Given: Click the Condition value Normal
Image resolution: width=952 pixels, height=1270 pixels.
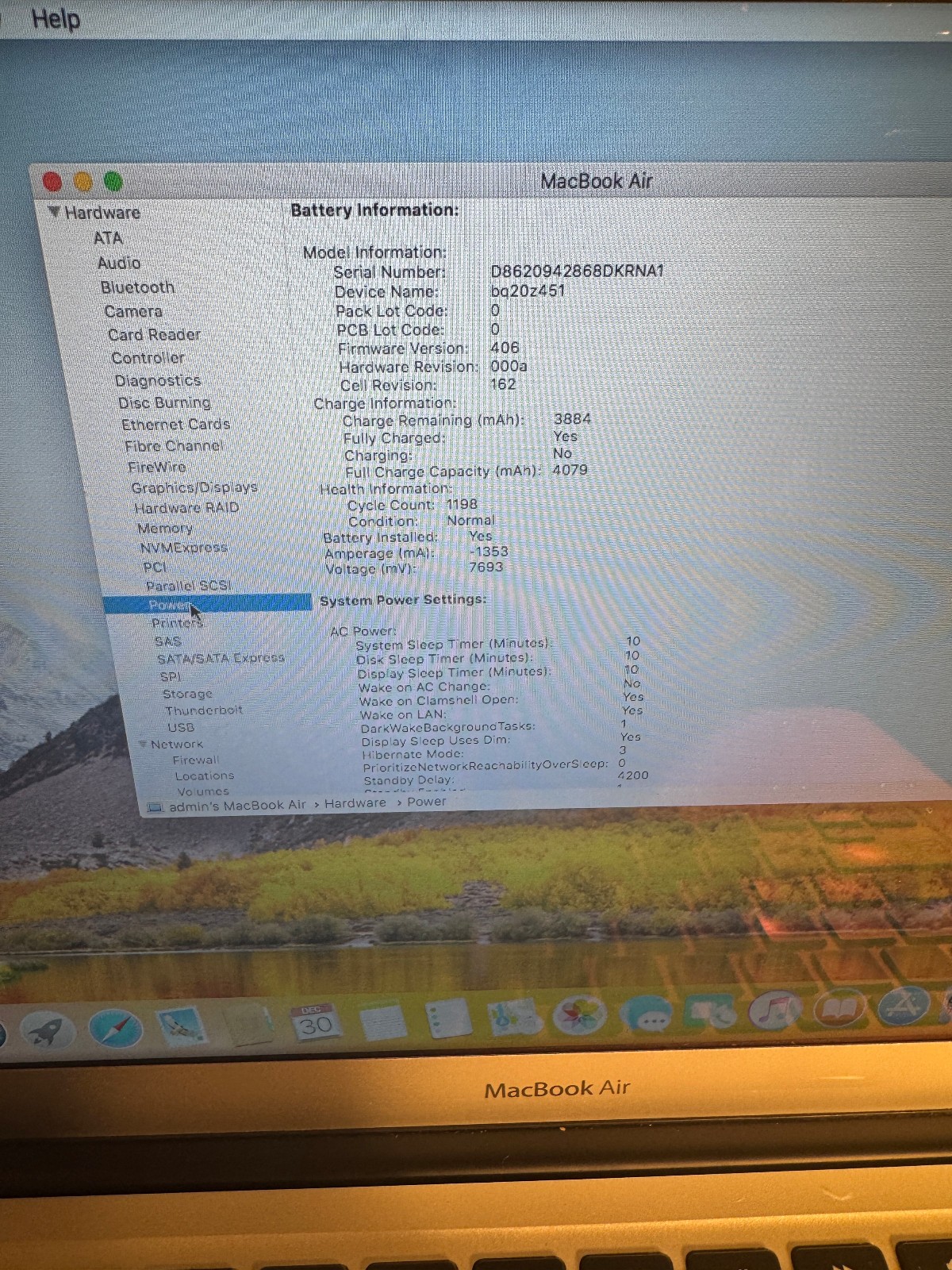Looking at the screenshot, I should tap(470, 520).
